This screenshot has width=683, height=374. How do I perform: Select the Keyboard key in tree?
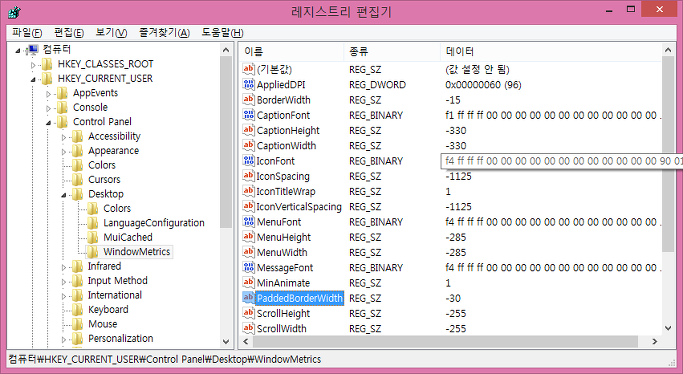click(108, 310)
